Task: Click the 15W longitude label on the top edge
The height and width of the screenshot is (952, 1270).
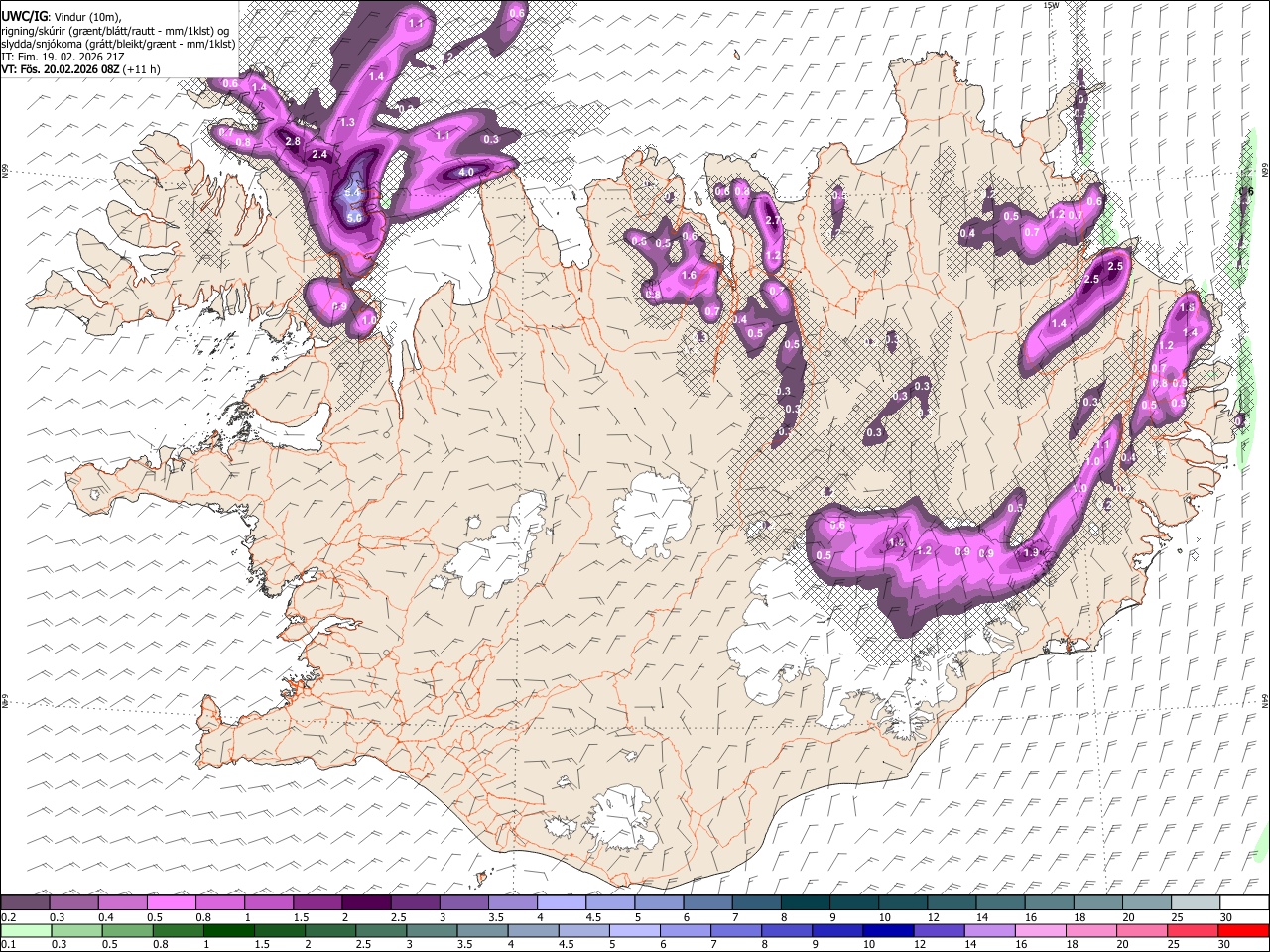Action: click(x=1051, y=5)
